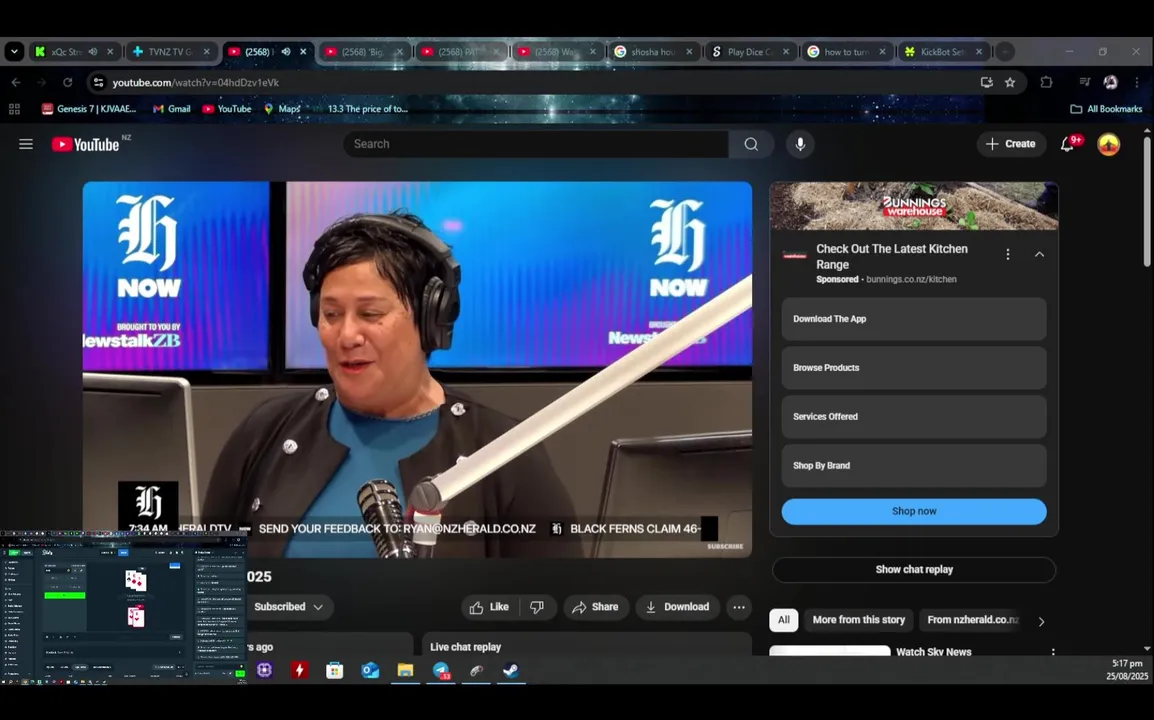The image size is (1154, 720).
Task: Open a new browser tab with plus
Action: point(1005,52)
